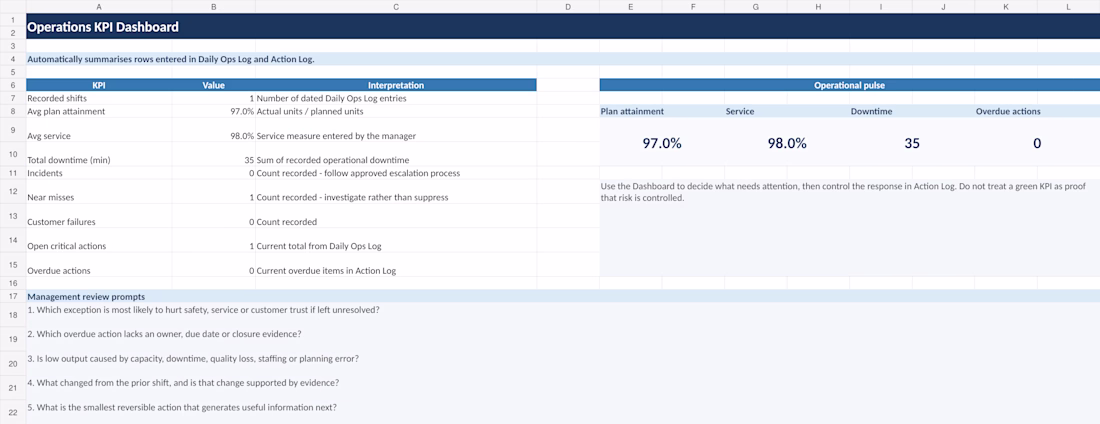The width and height of the screenshot is (1100, 424).
Task: Select column C header
Action: [396, 6]
